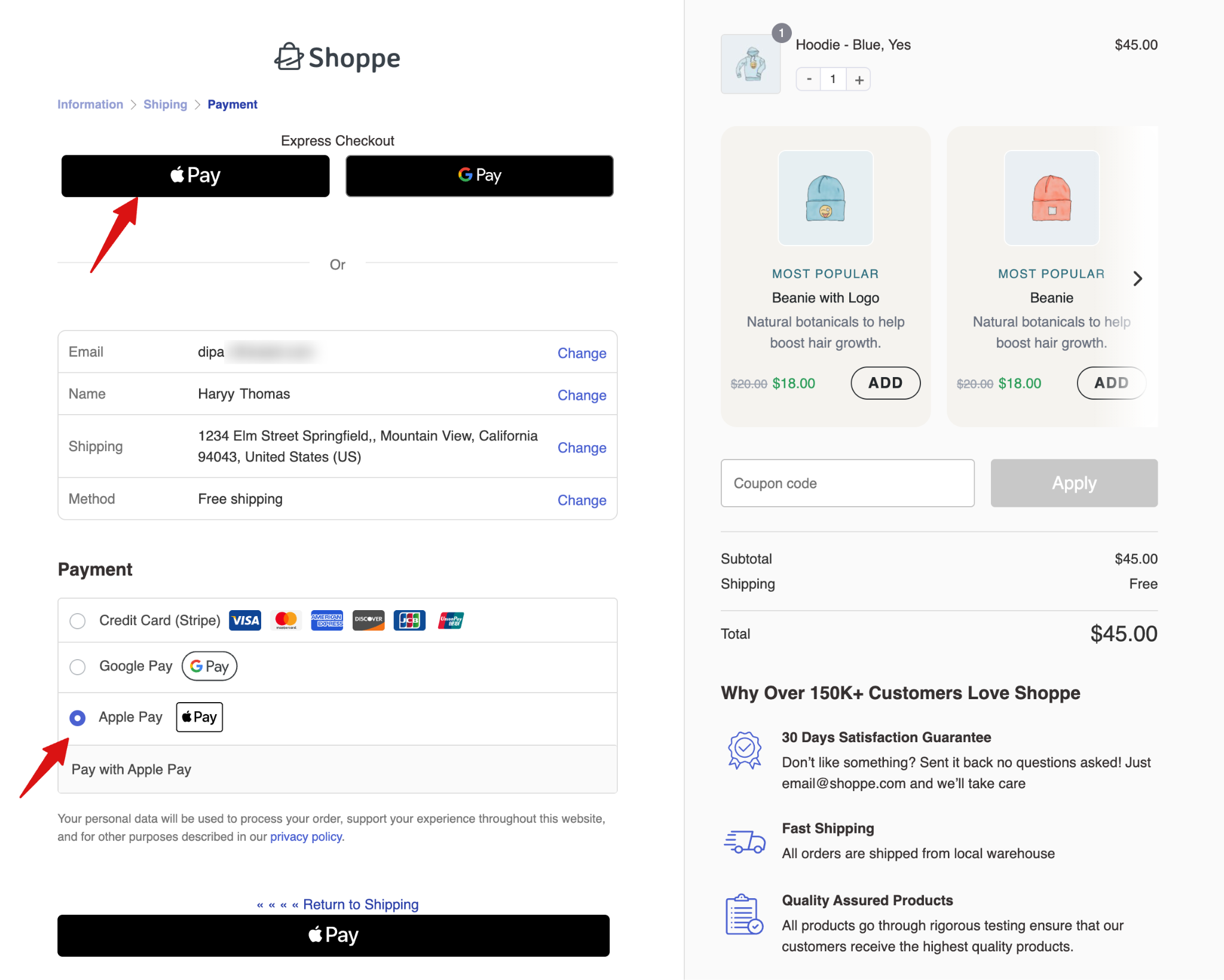Click the satisfaction guarantee badge icon
This screenshot has height=980, width=1224.
744,750
